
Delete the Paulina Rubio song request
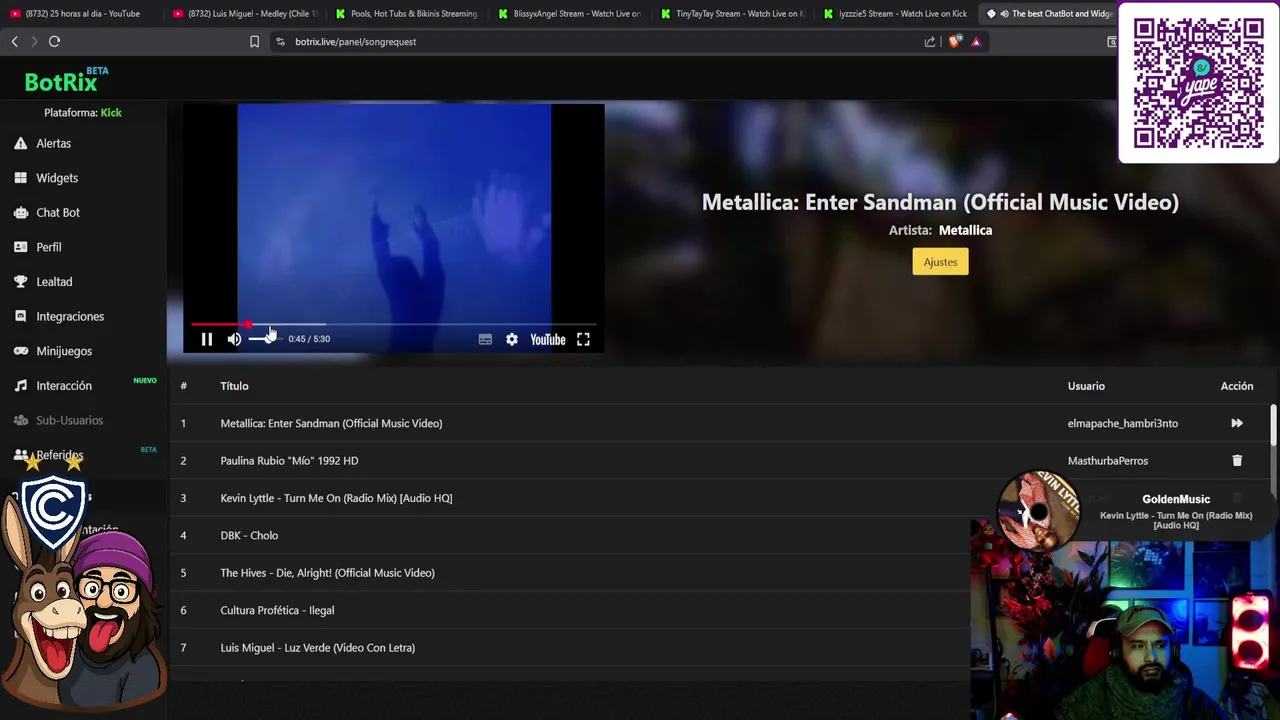coord(1237,461)
